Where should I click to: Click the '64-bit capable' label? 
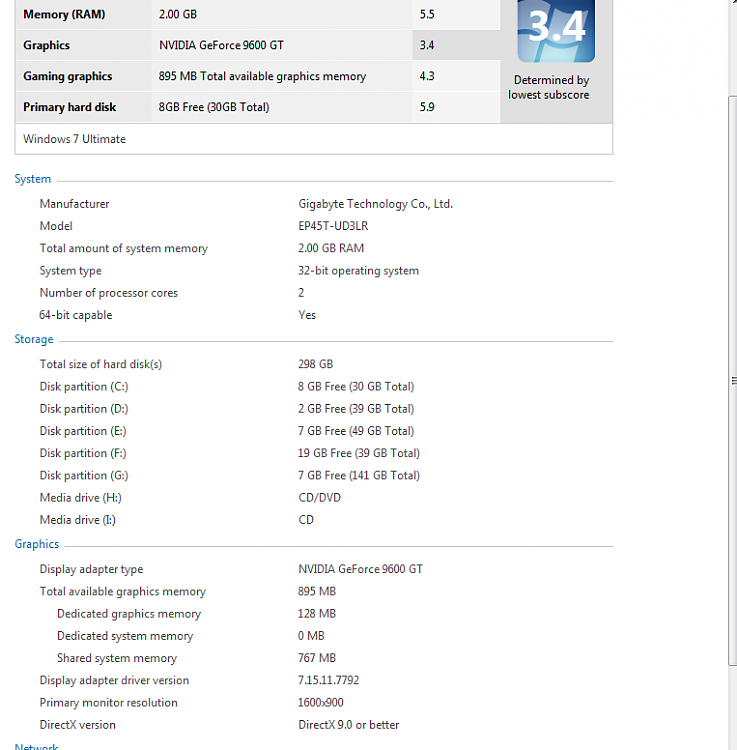[x=76, y=315]
